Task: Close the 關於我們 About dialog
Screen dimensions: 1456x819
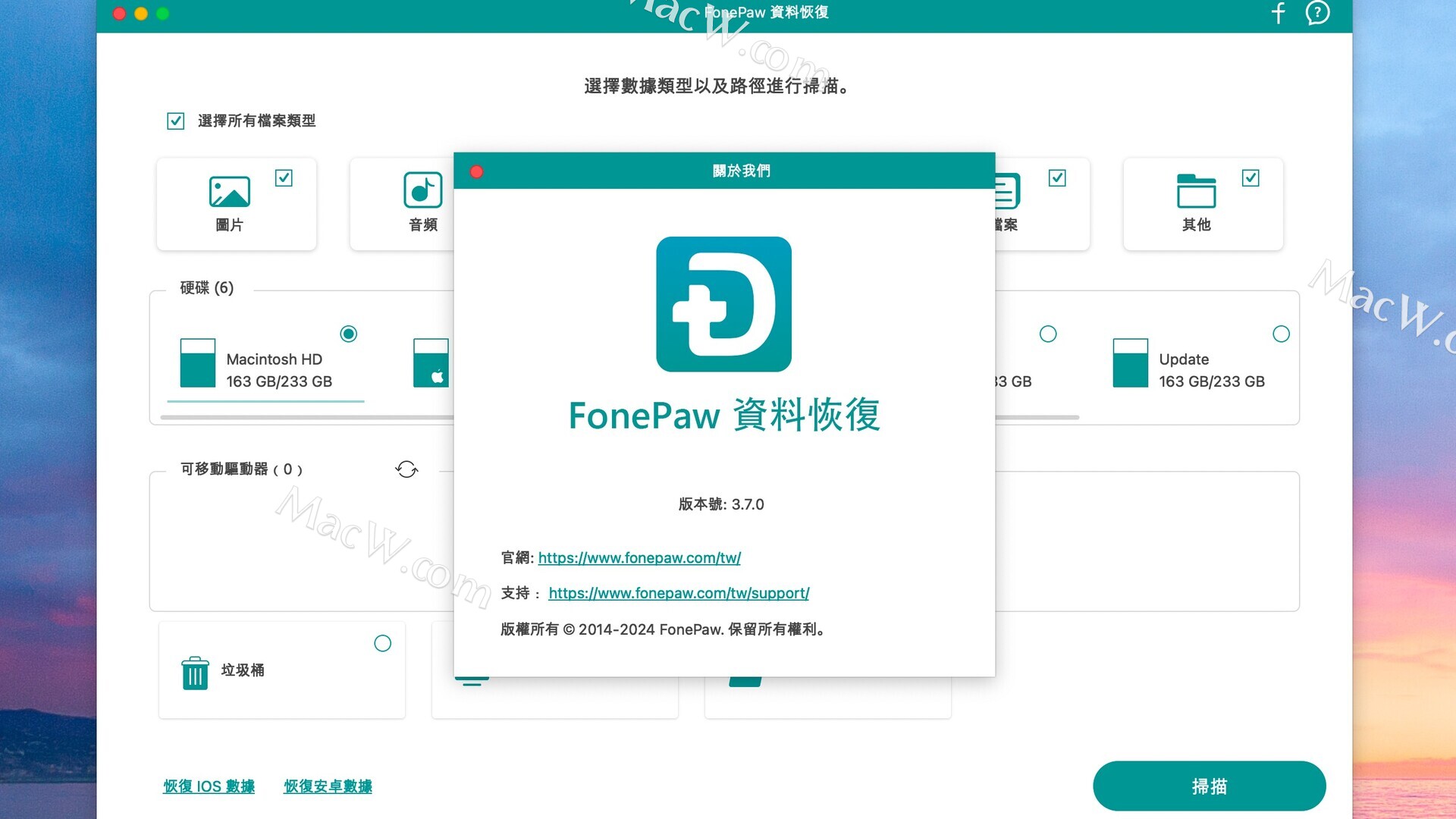Action: 476,171
